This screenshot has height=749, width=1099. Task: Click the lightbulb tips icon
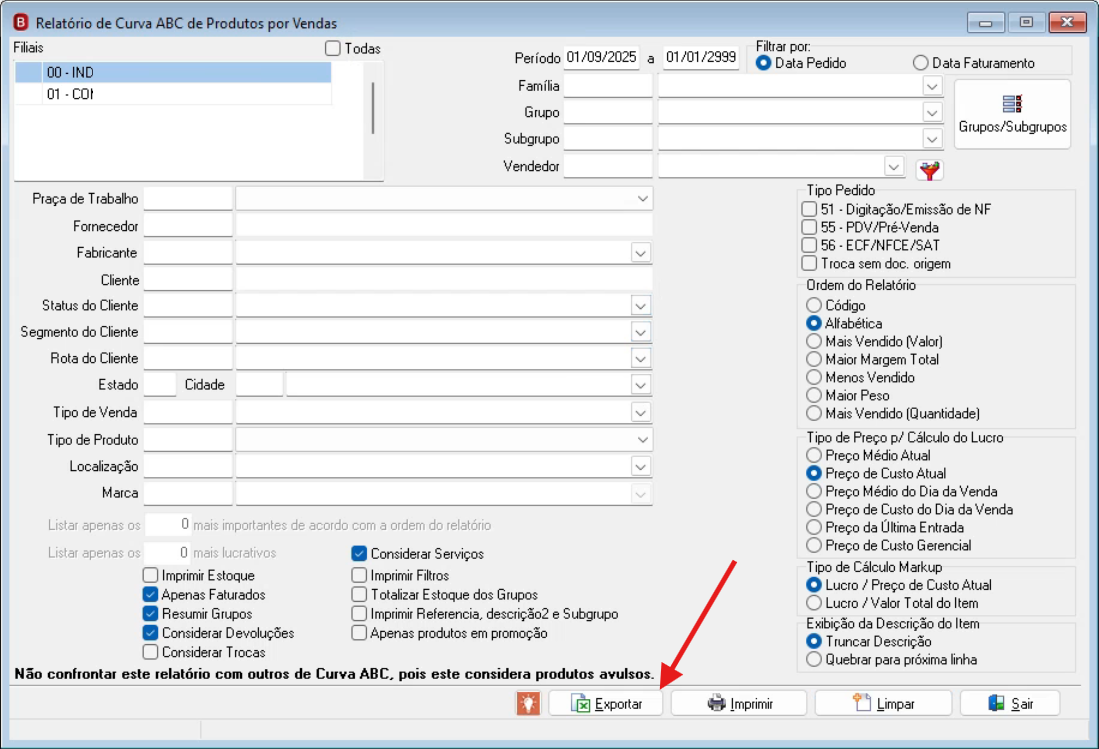tap(528, 703)
